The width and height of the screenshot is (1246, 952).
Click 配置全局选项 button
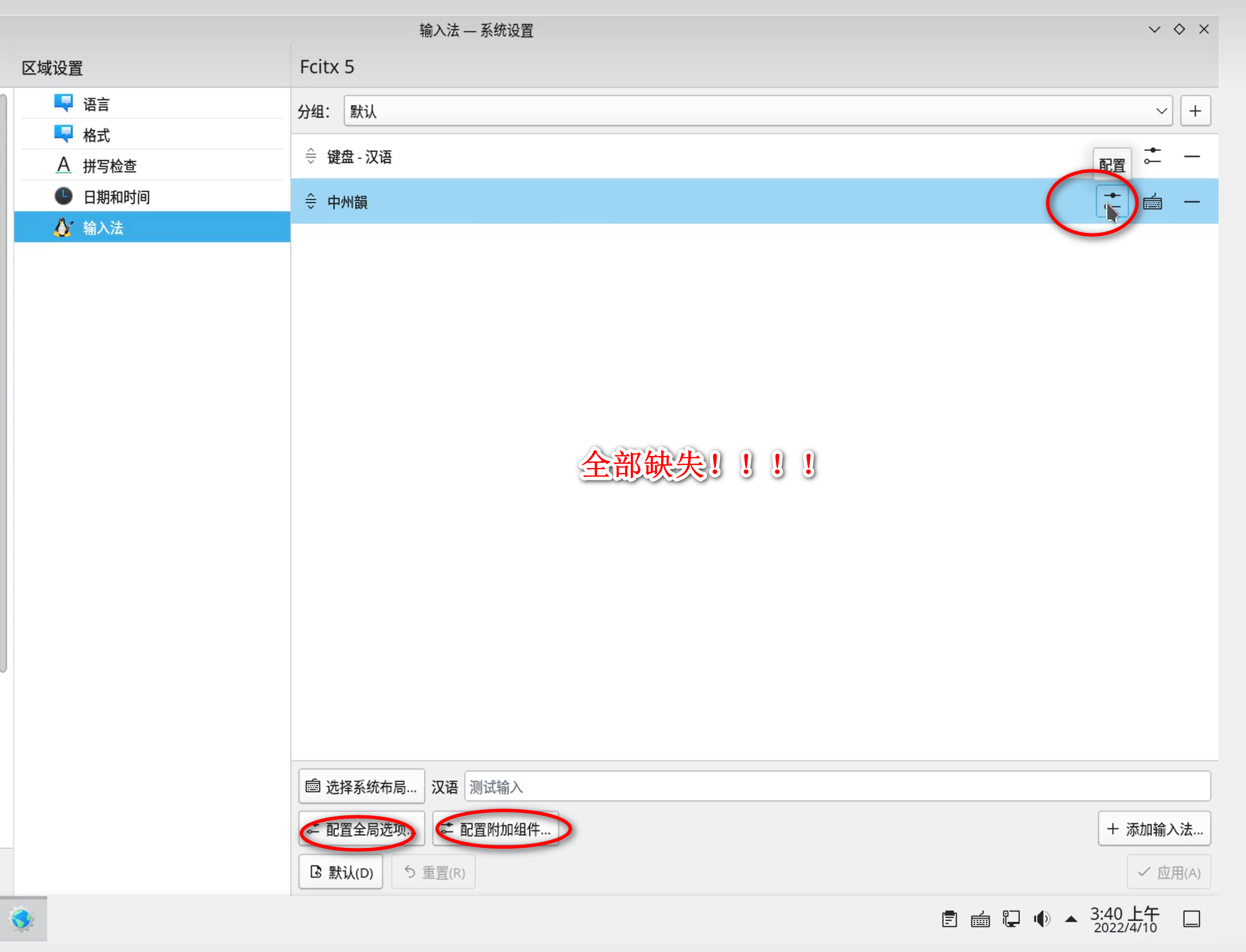click(362, 829)
